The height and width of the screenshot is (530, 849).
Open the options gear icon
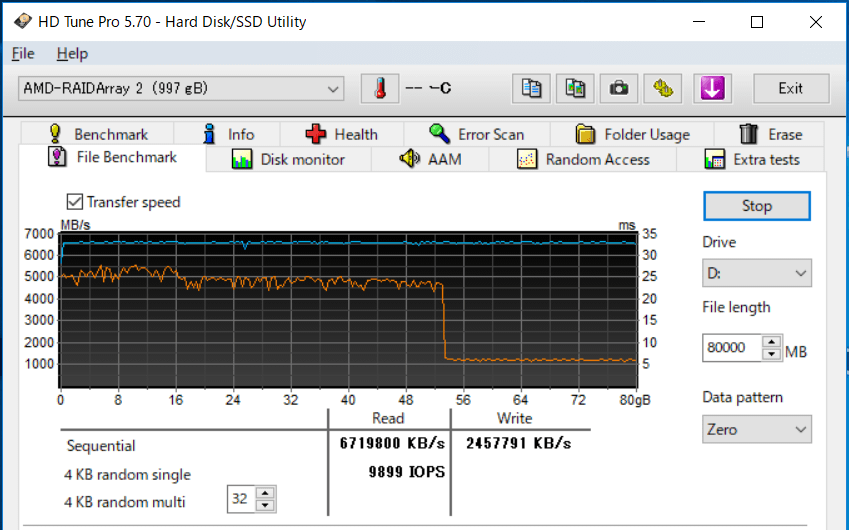(663, 88)
